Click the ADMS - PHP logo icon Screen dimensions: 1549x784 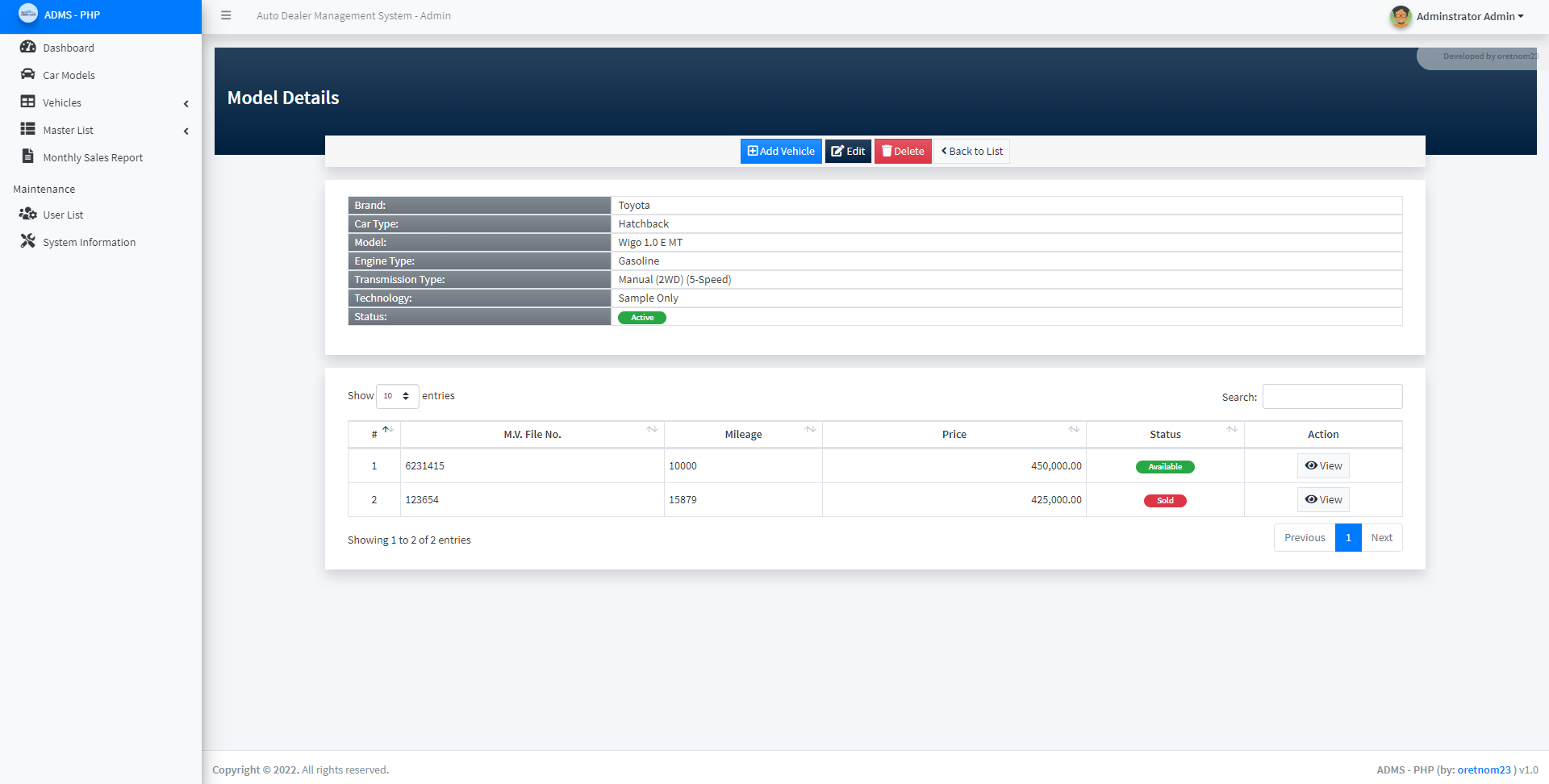pyautogui.click(x=29, y=14)
